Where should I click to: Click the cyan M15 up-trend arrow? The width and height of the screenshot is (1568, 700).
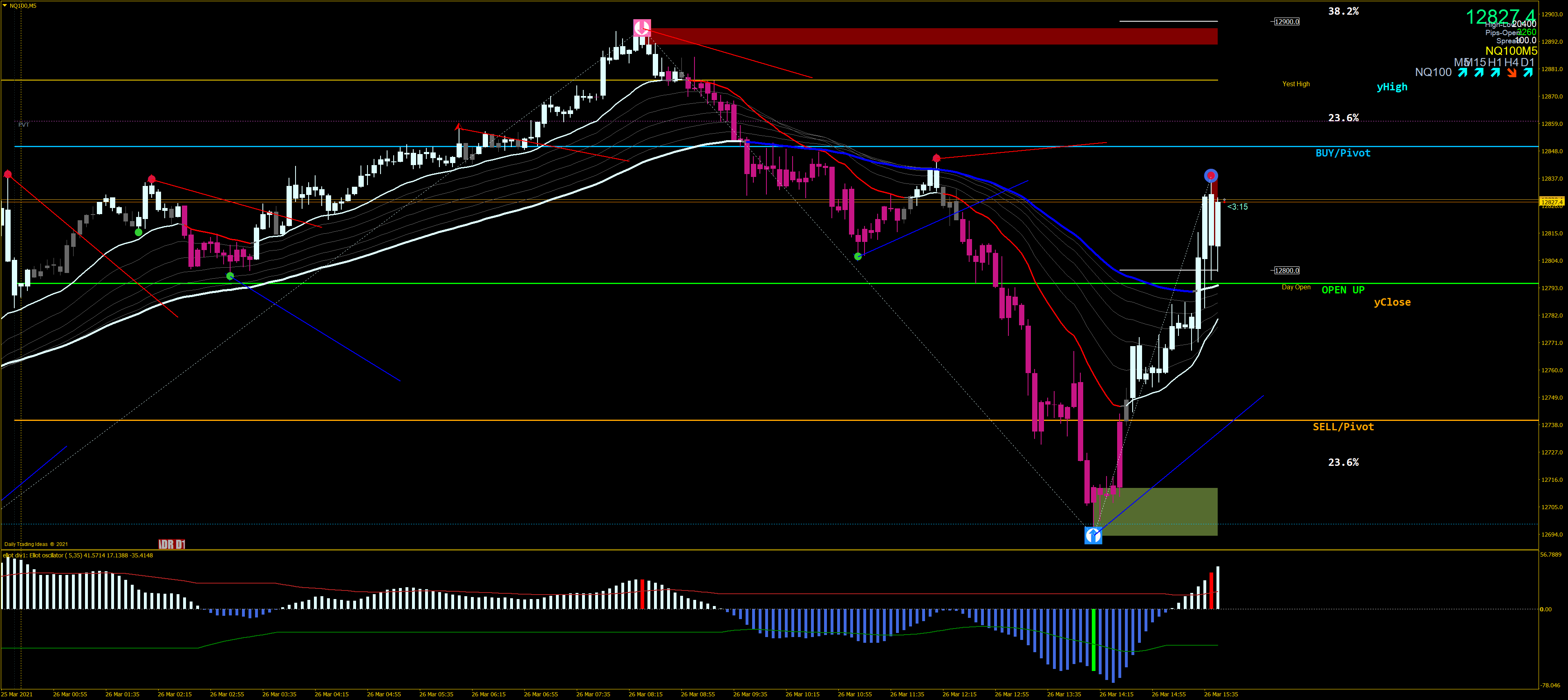coord(1479,73)
